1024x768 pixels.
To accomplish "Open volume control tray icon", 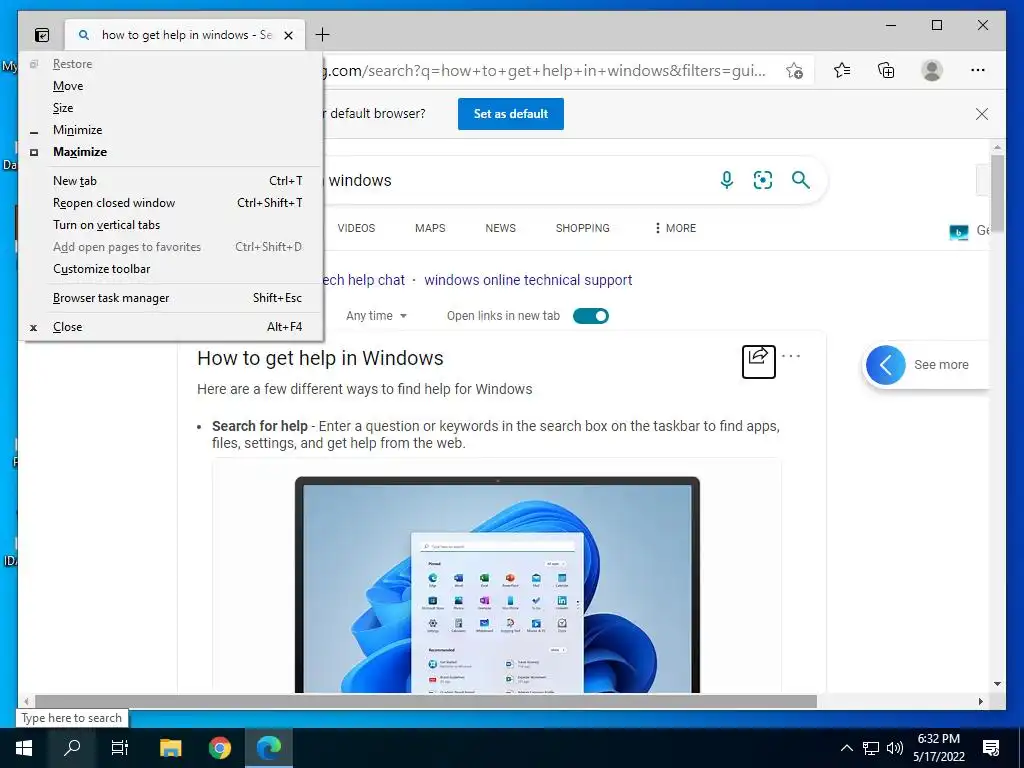I will point(895,748).
